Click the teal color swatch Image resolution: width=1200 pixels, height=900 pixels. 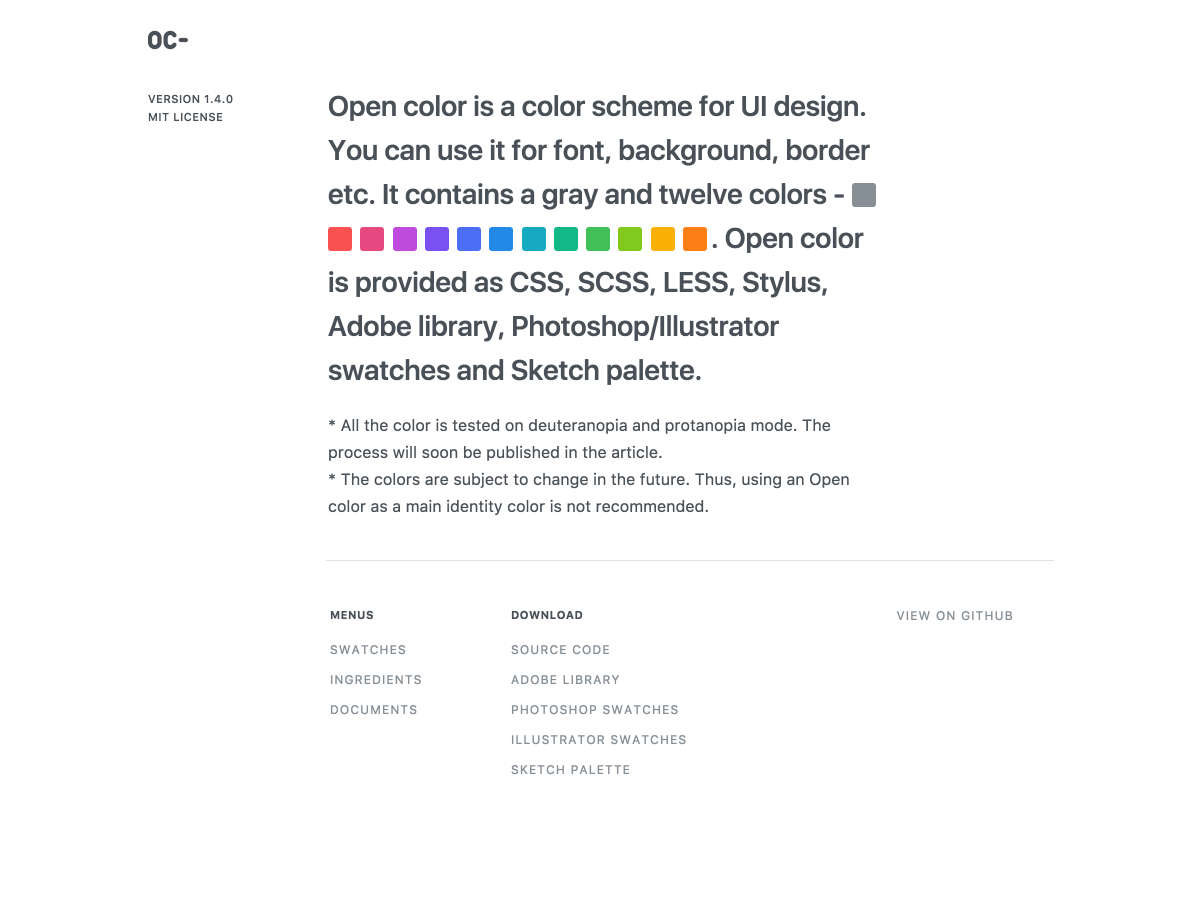[566, 239]
